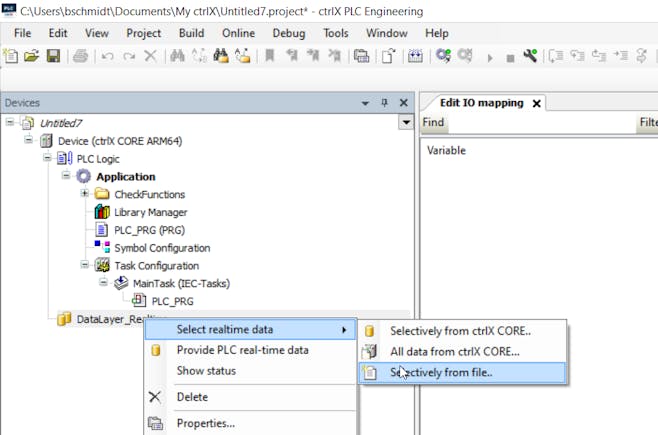
Task: Open the Library Manager icon in tree
Action: [102, 212]
